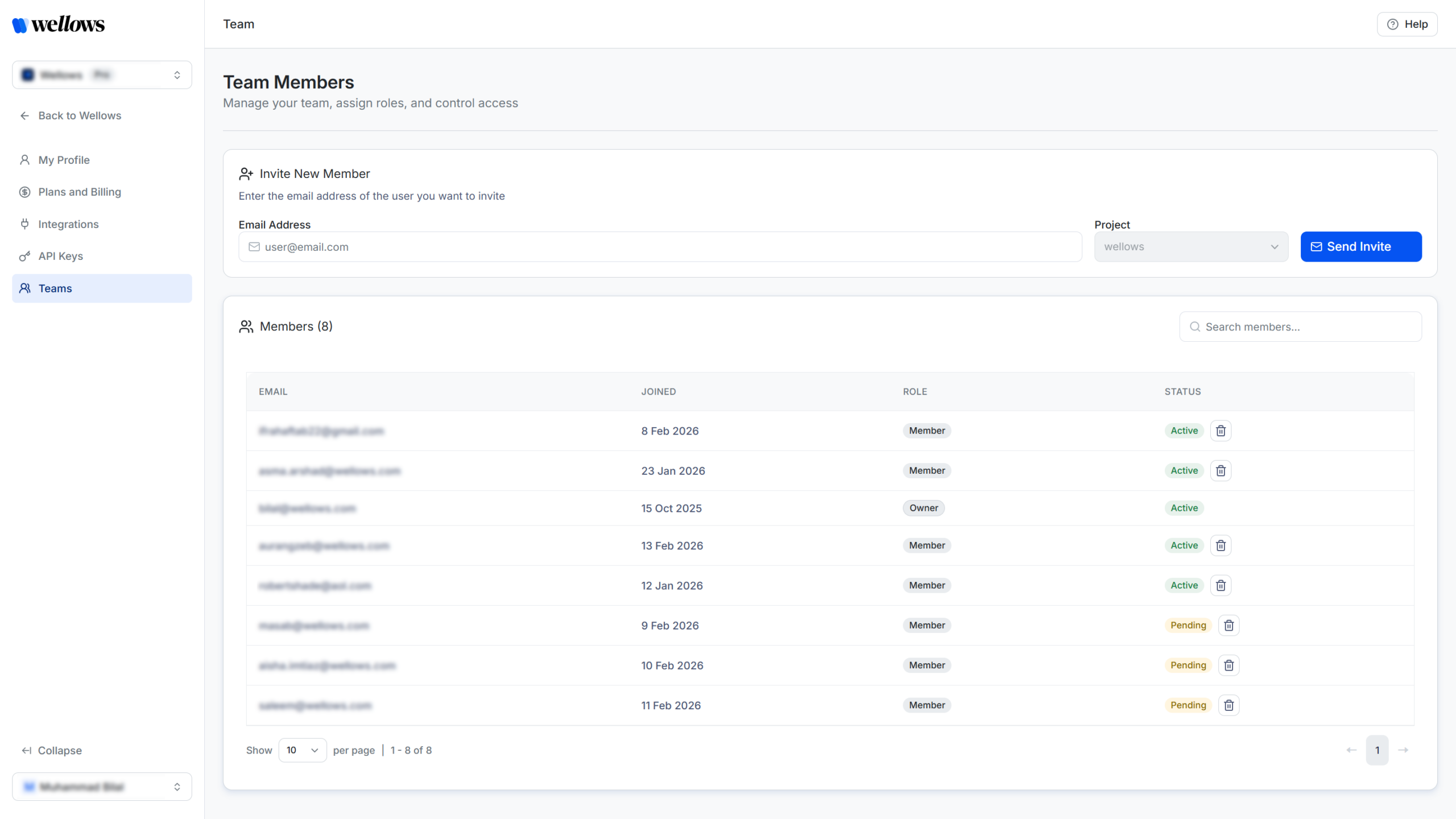
Task: Open the Project dropdown showing wellows
Action: pos(1191,247)
